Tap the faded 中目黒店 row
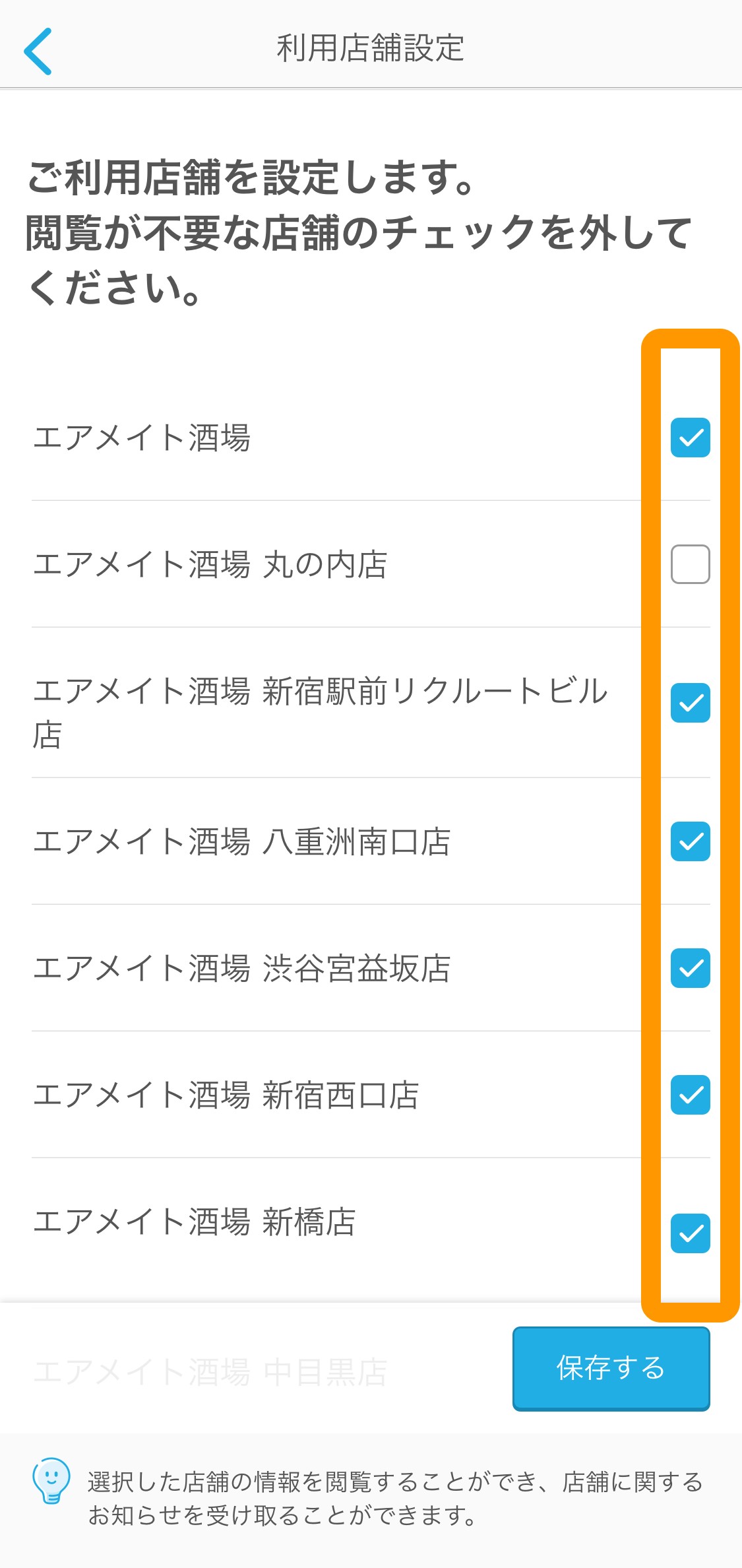This screenshot has height=1568, width=742. click(x=210, y=1373)
